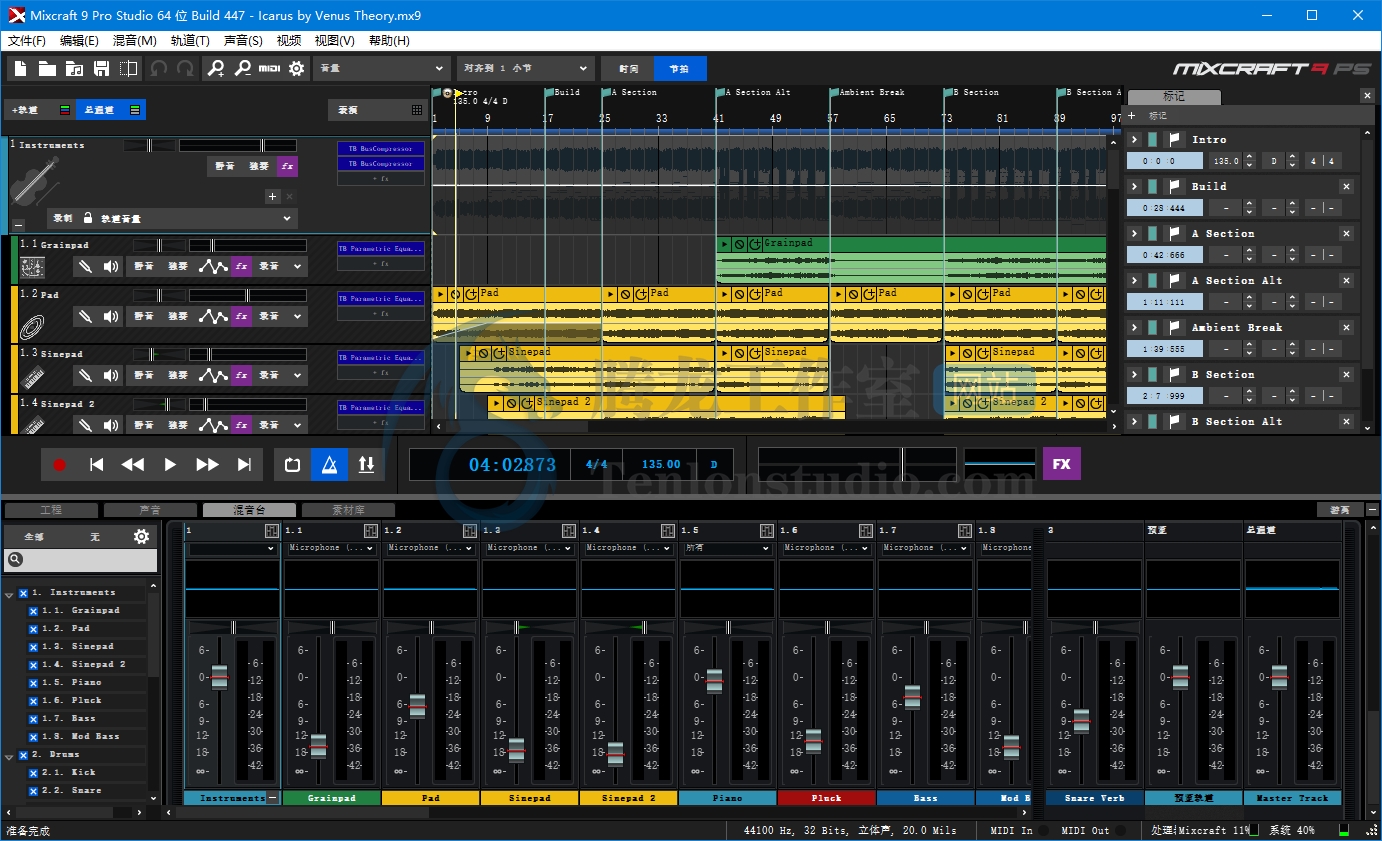
Task: Open the MIDI toolbar button
Action: (269, 68)
